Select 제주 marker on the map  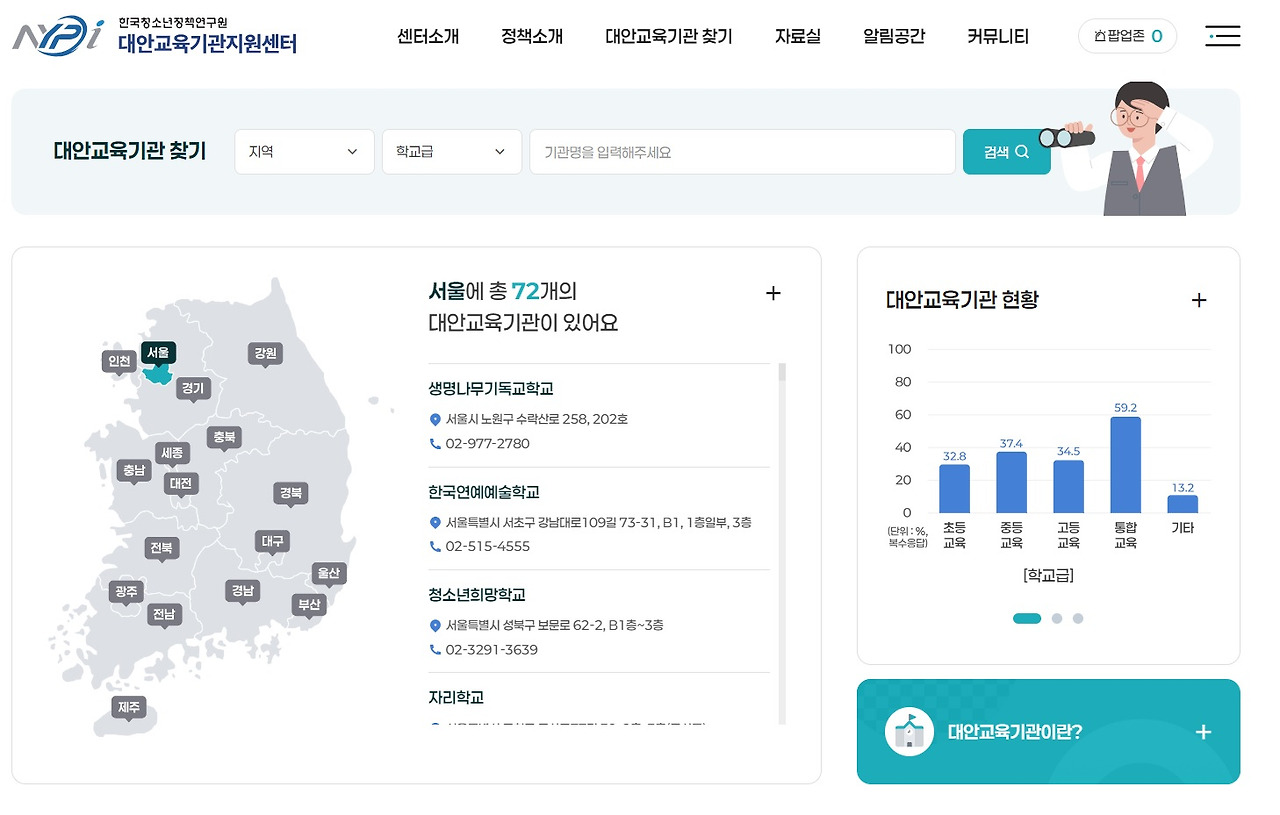(x=129, y=708)
